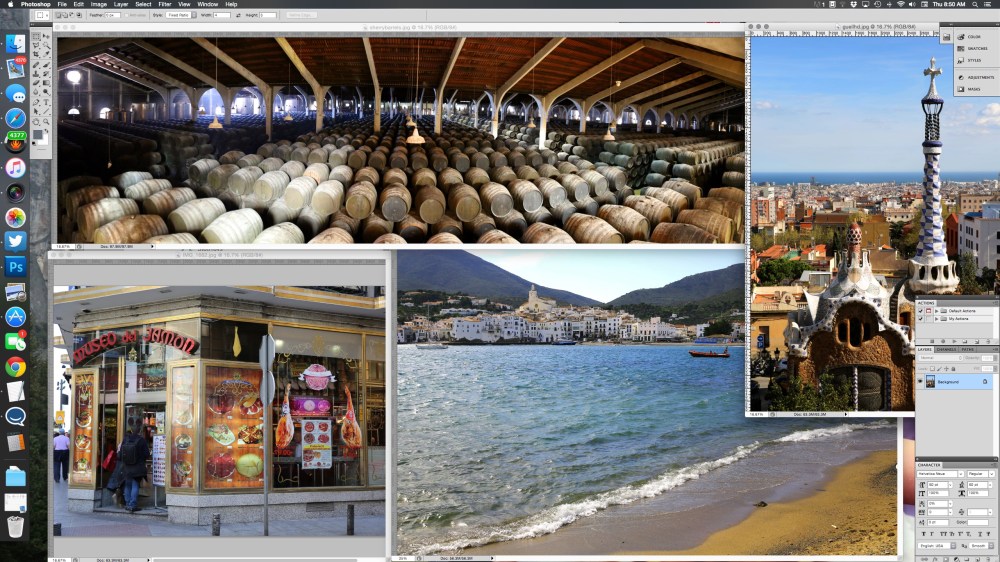Open the Style dropdown in options bar
Image resolution: width=1000 pixels, height=562 pixels.
tap(181, 15)
